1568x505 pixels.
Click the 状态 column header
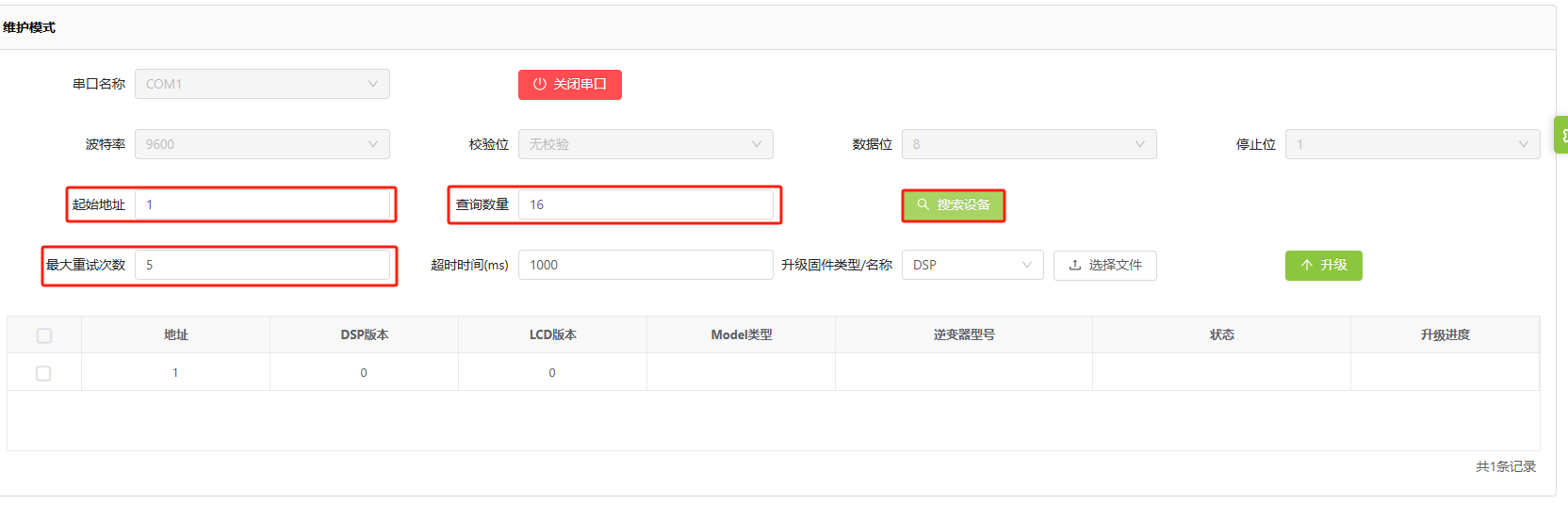coord(1222,334)
